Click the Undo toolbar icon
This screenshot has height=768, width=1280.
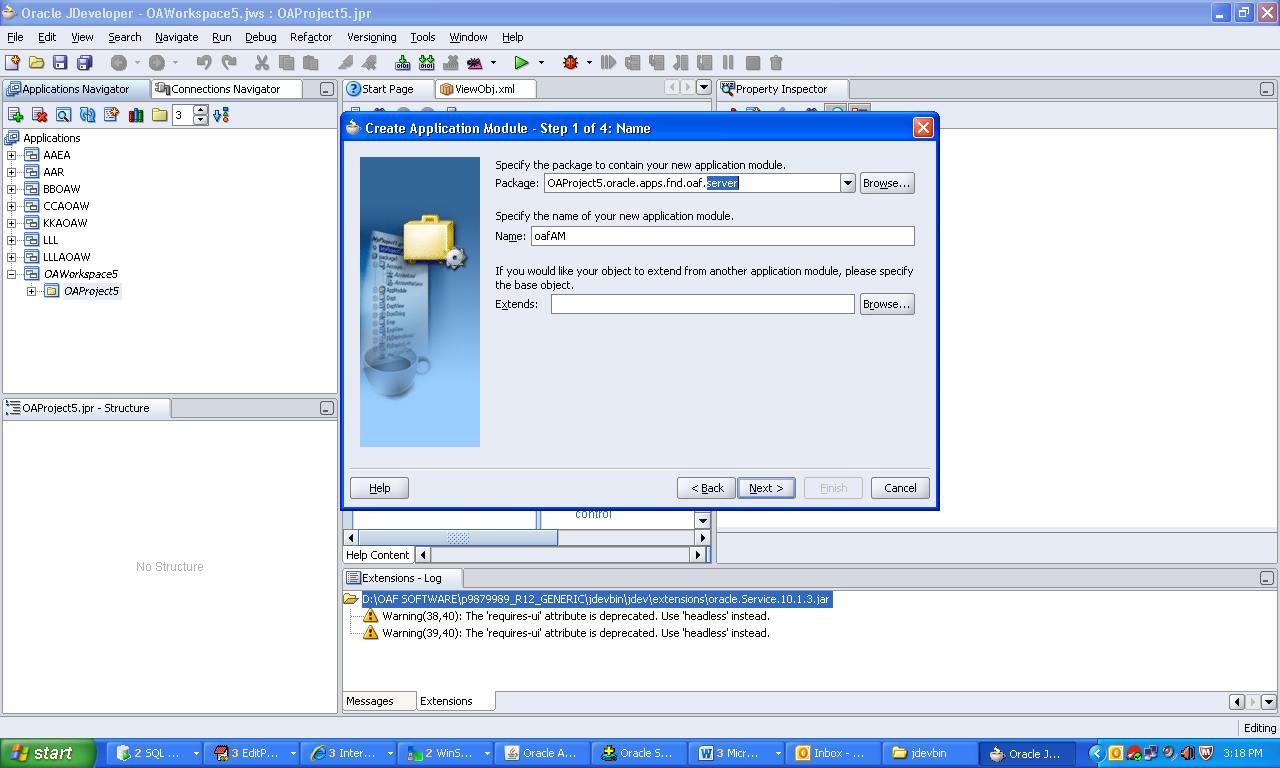pyautogui.click(x=204, y=62)
